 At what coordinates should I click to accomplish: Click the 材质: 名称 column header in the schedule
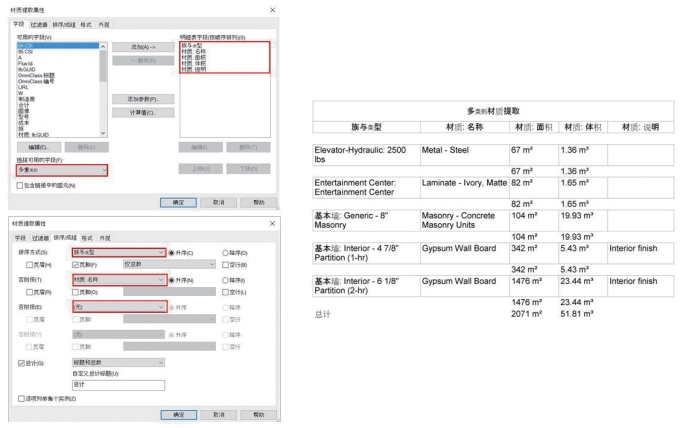[464, 127]
